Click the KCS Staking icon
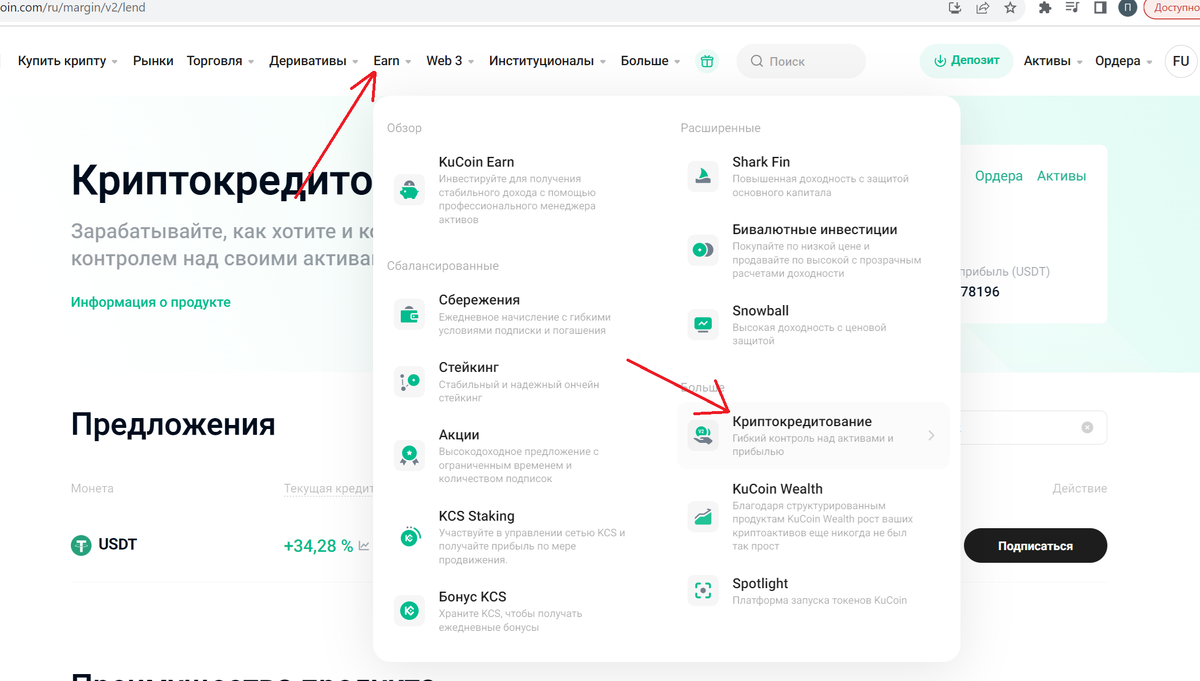This screenshot has width=1200, height=681. coord(408,536)
